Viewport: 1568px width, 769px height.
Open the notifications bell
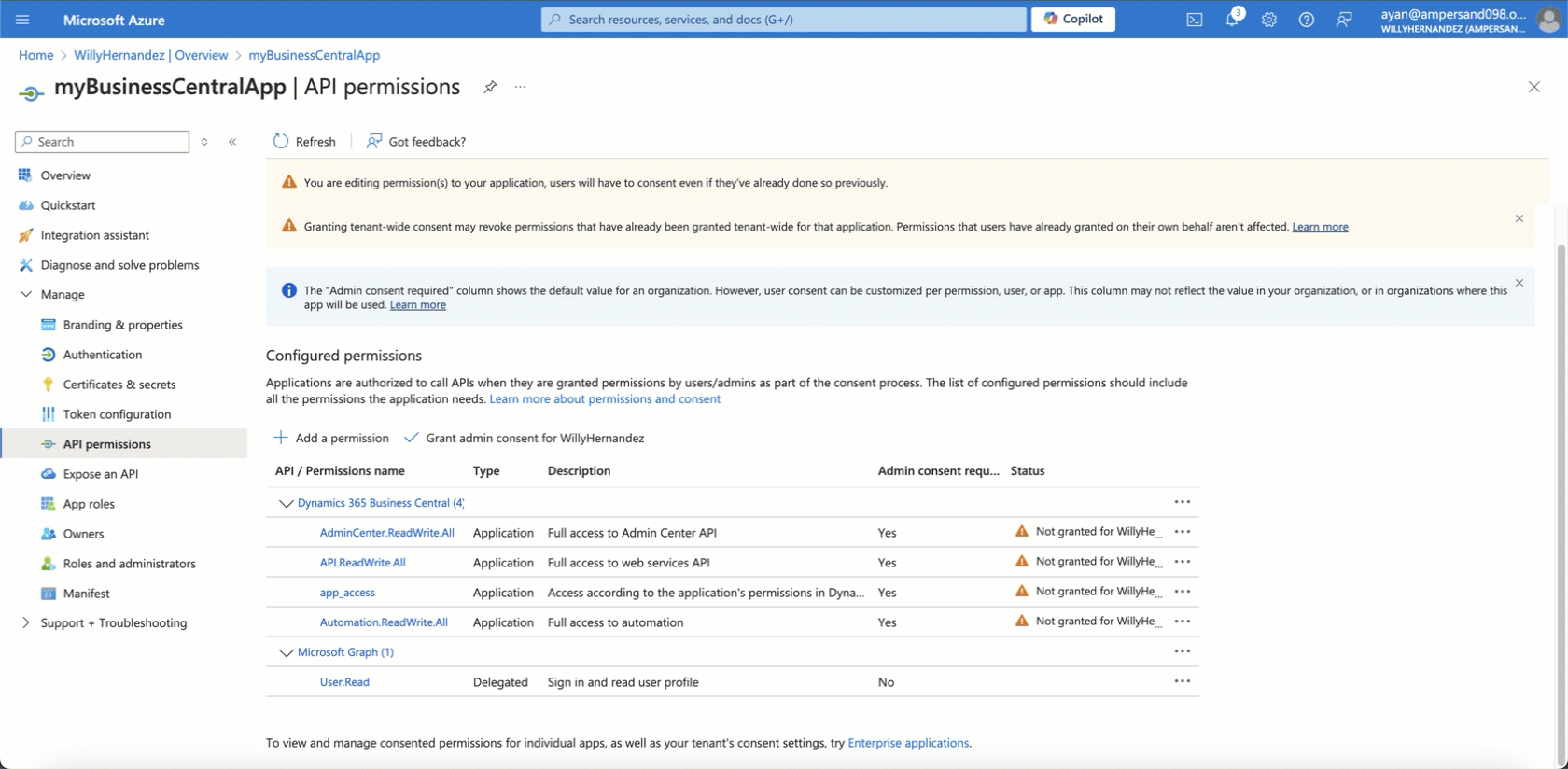pyautogui.click(x=1232, y=20)
